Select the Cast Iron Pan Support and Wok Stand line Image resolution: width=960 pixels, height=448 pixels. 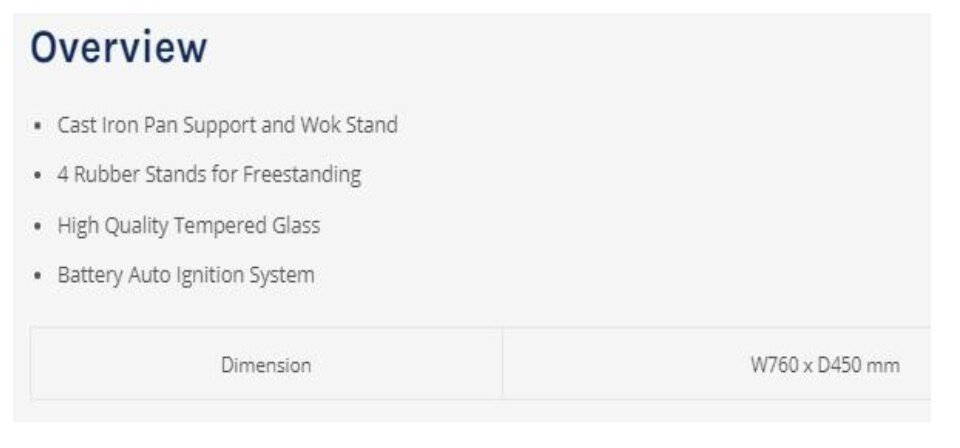[x=227, y=125]
